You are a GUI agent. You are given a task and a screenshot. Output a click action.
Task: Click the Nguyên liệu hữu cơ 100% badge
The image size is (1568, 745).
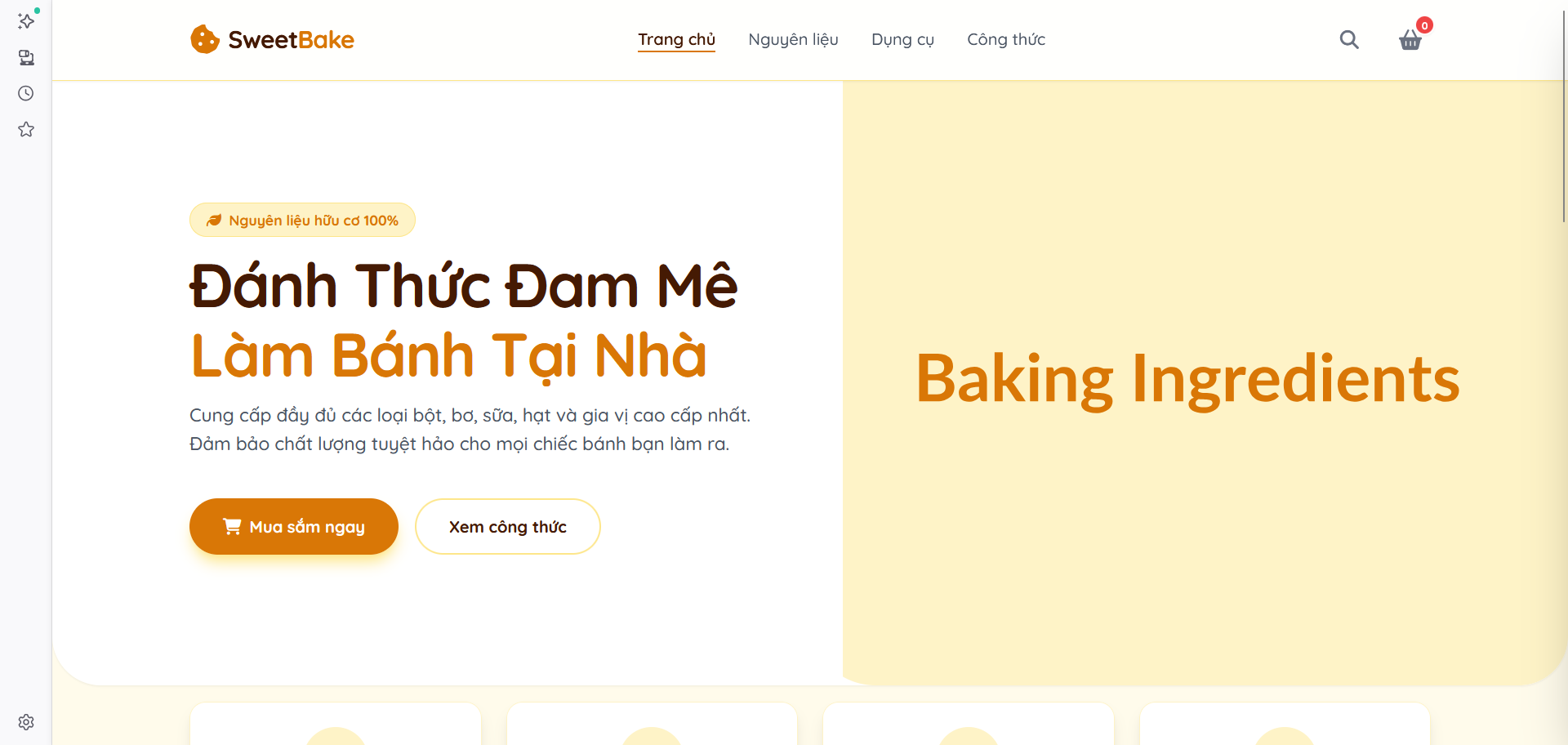[302, 219]
